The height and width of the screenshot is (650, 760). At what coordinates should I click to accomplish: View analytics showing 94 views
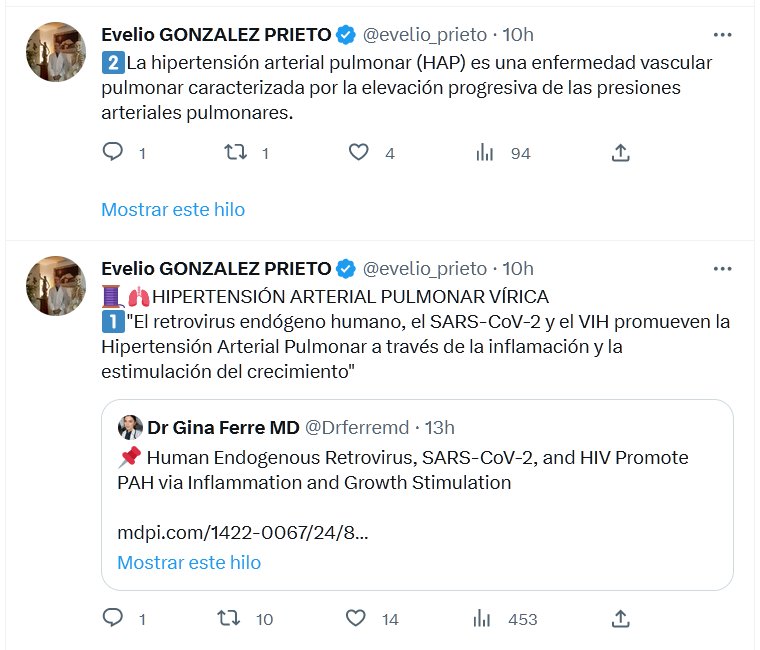click(486, 152)
